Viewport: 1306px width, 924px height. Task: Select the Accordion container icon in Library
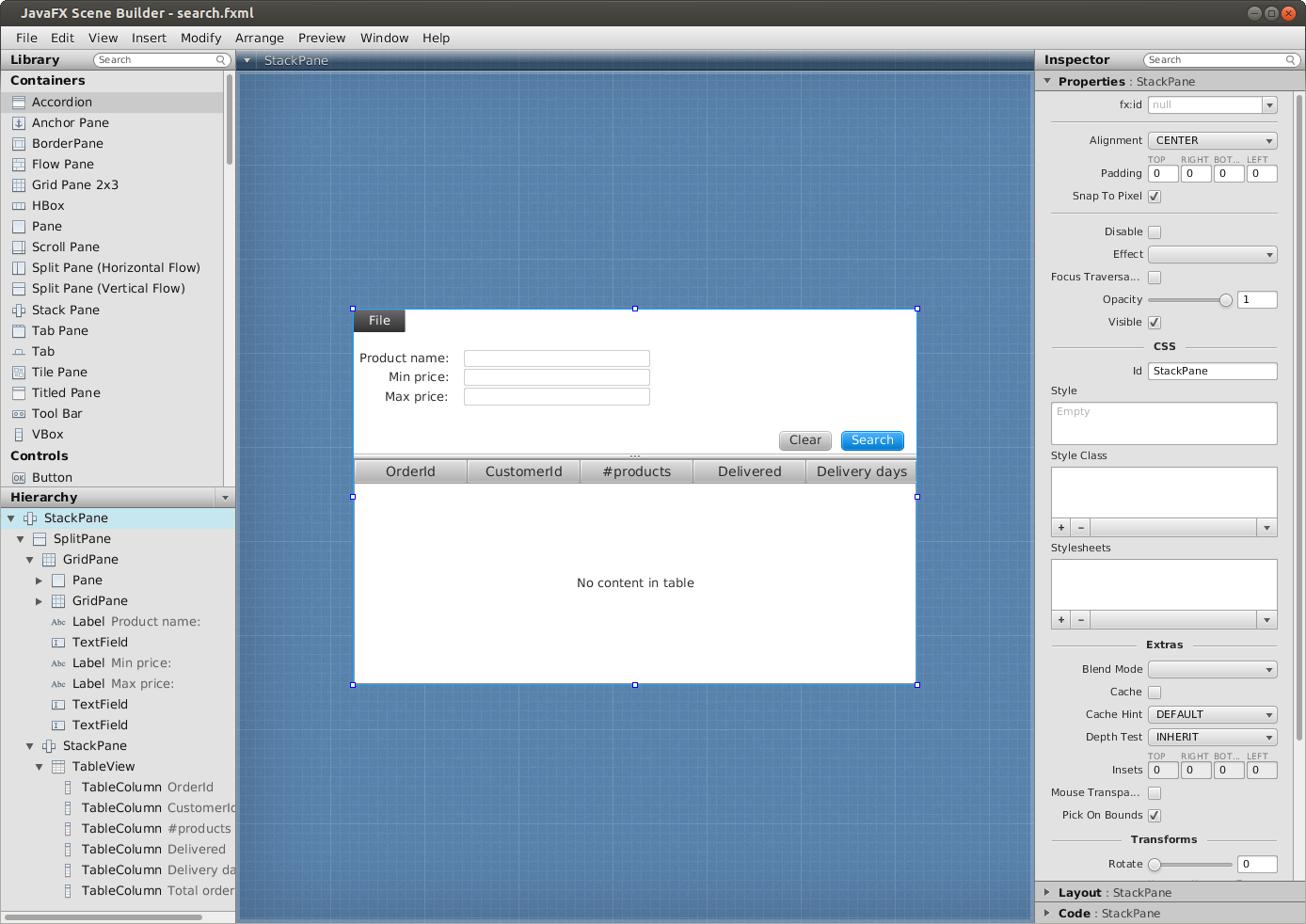coord(19,103)
